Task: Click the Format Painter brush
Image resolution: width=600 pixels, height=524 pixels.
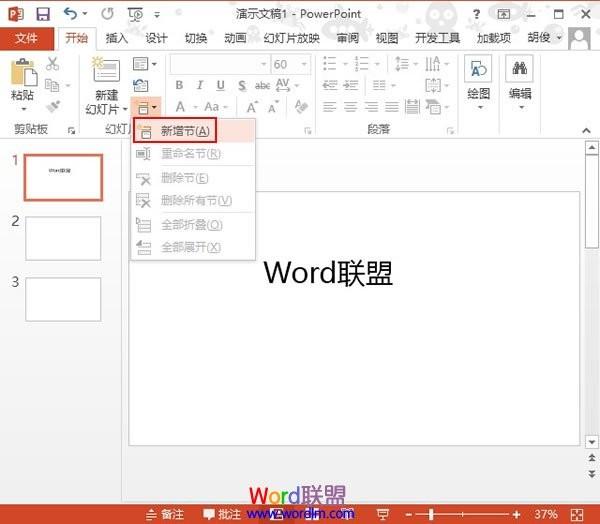Action: 52,106
